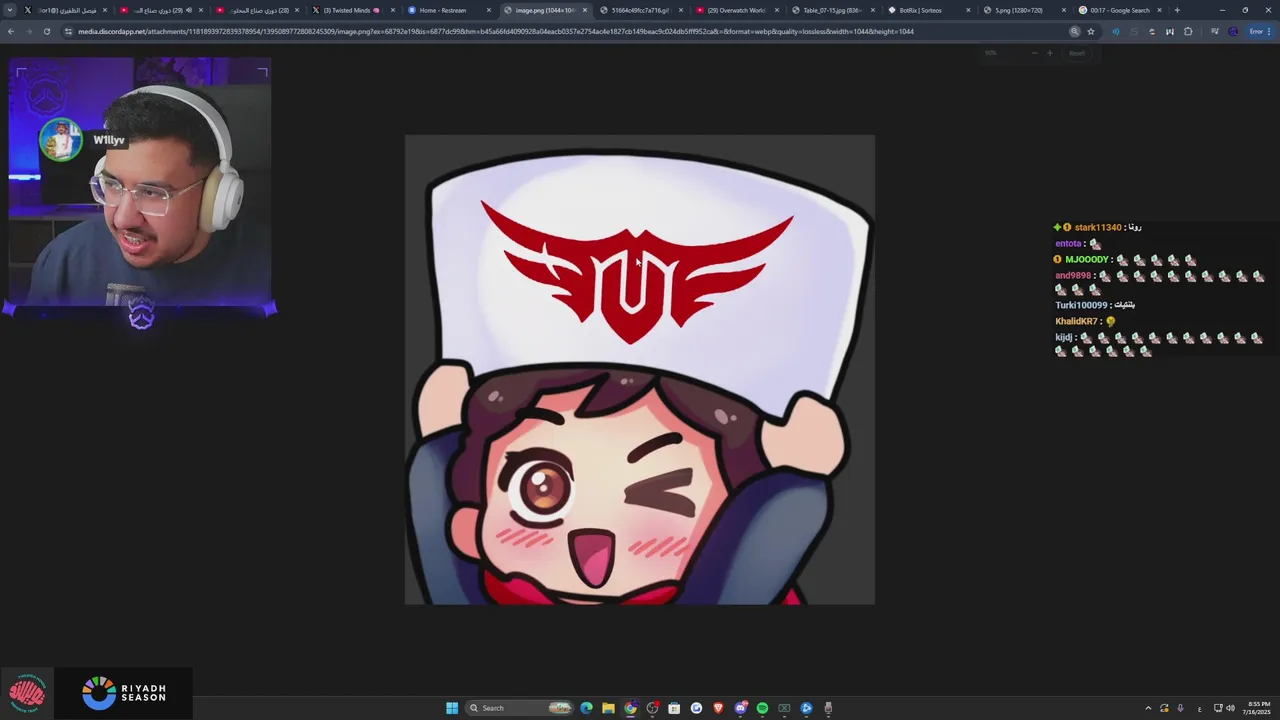
Task: Open Microsoft Store from the taskbar
Action: [674, 708]
